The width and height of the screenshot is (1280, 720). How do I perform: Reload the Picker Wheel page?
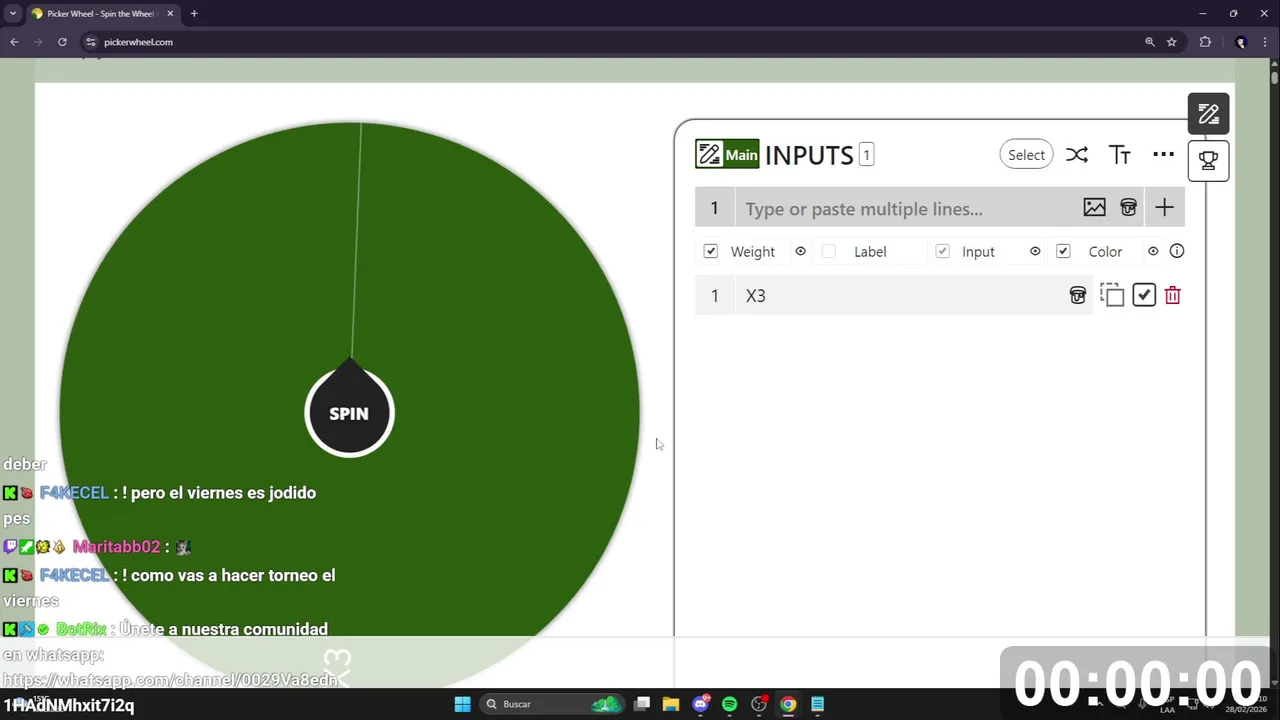click(x=62, y=42)
